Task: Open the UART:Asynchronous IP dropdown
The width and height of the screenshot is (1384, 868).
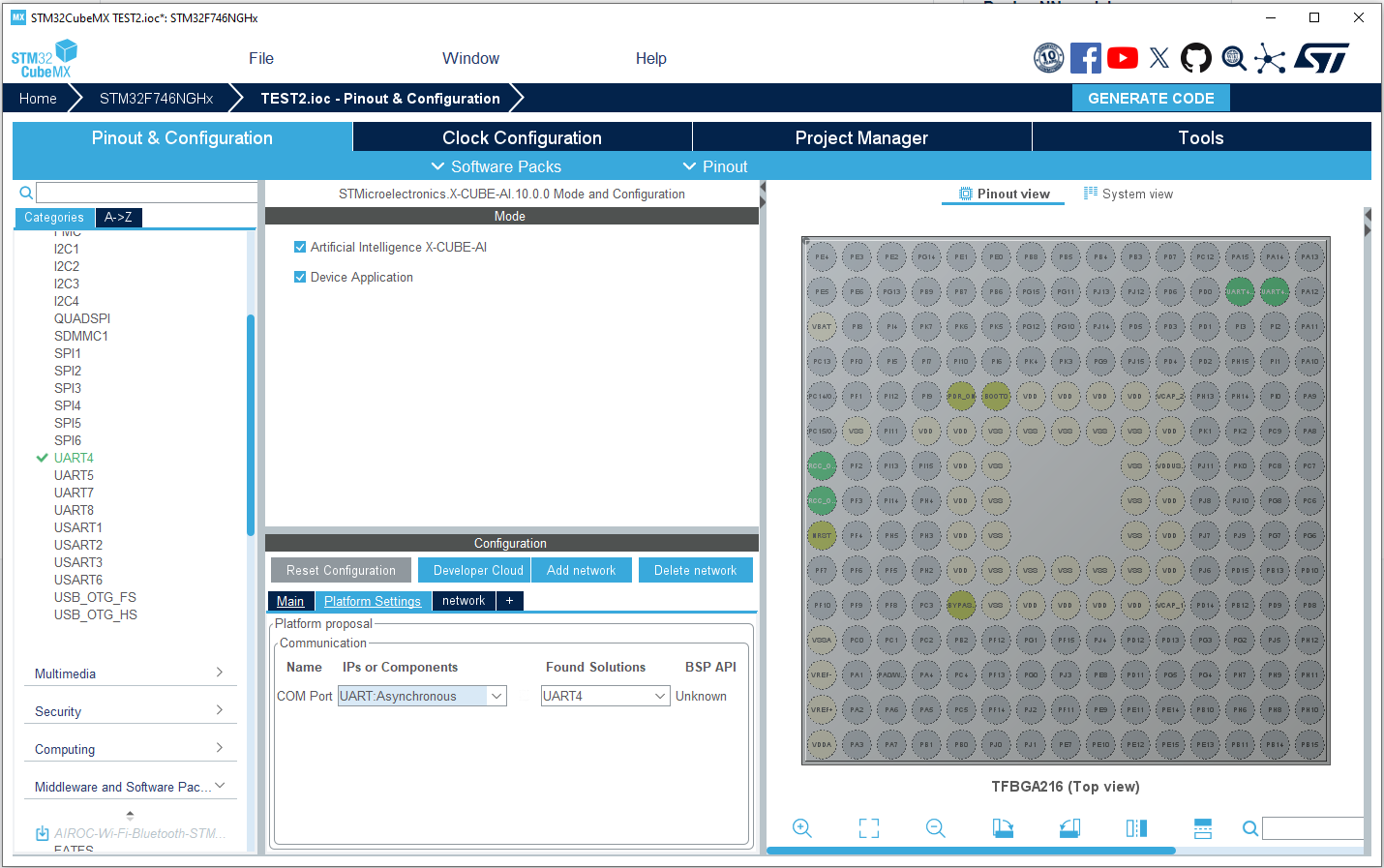Action: coord(496,695)
